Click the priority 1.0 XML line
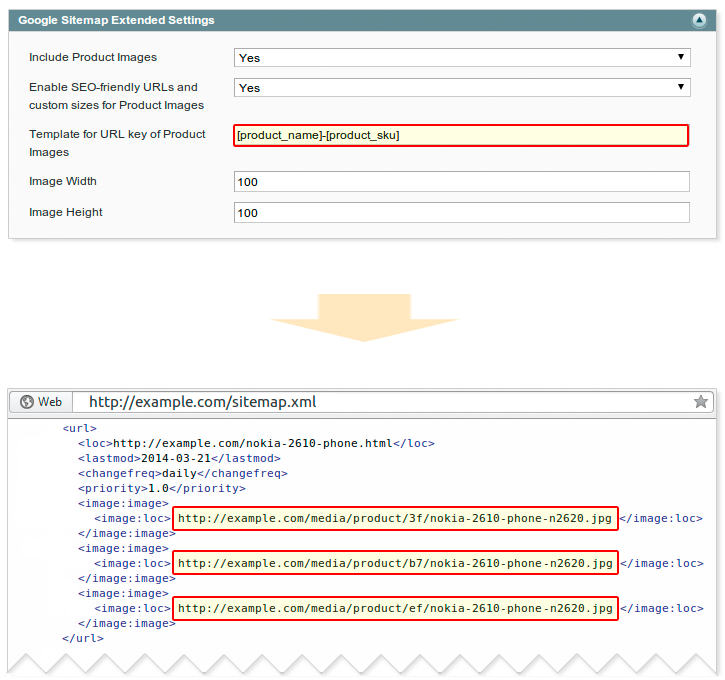 pos(161,488)
